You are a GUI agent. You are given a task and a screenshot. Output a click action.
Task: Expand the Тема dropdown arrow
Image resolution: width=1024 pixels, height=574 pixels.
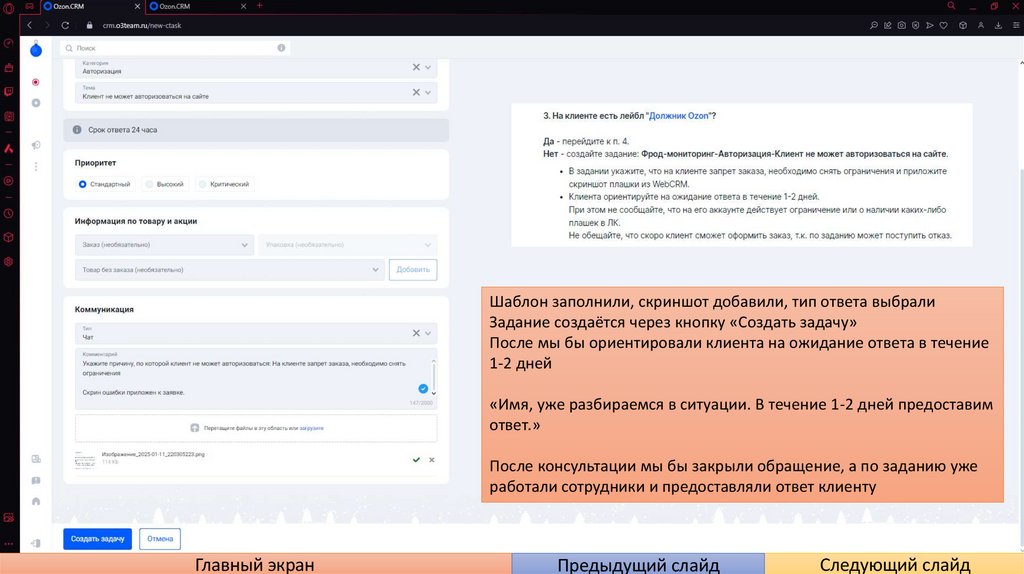tap(428, 92)
